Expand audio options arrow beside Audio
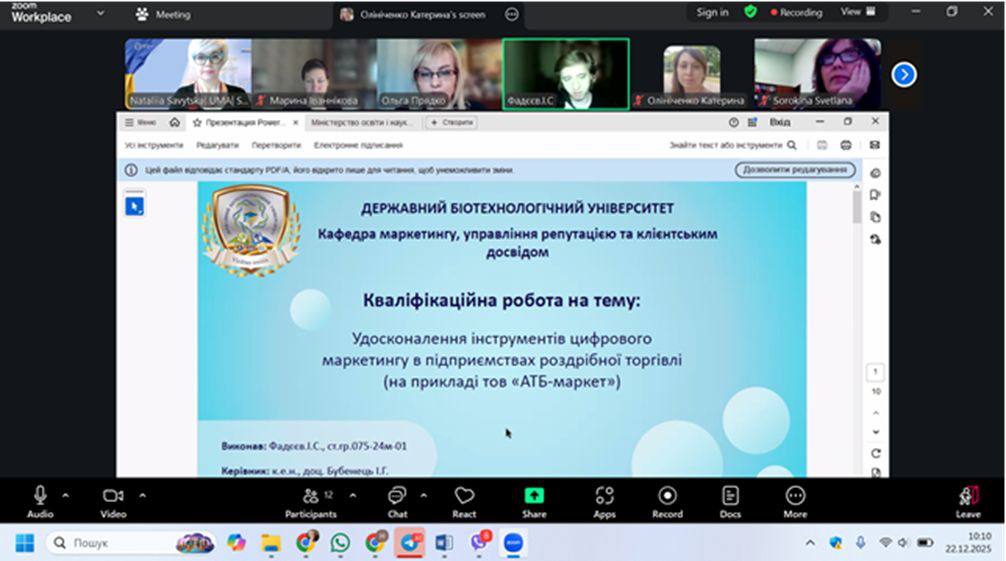The height and width of the screenshot is (561, 1006). 66,495
